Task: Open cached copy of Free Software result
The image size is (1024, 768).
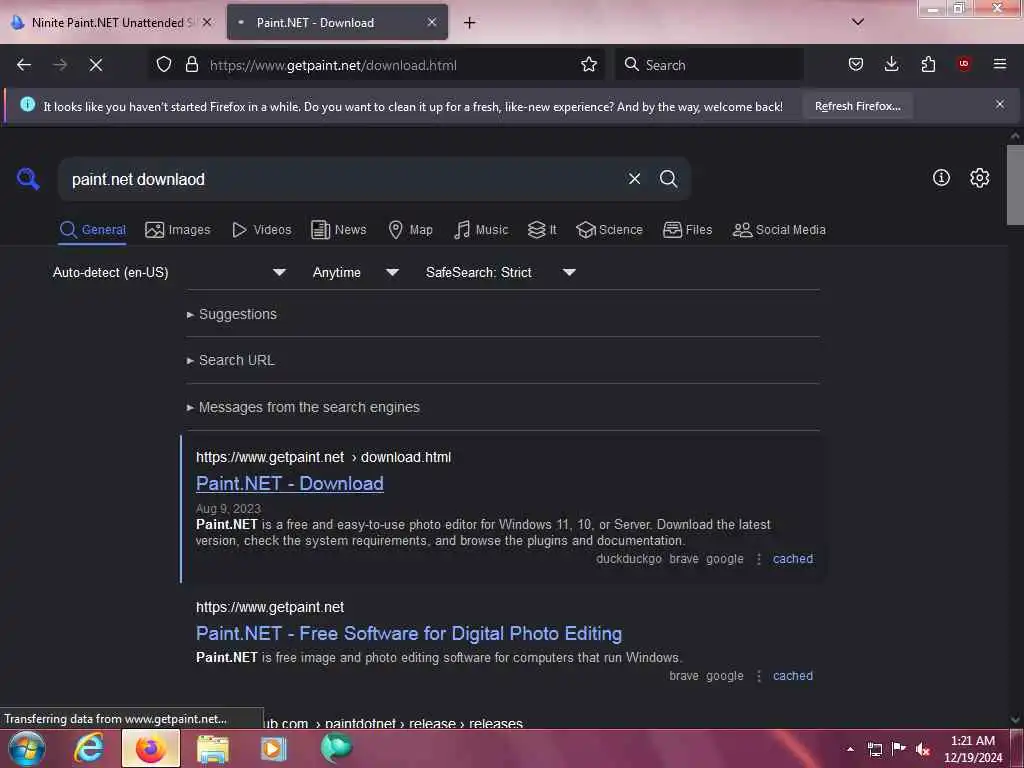Action: [793, 676]
